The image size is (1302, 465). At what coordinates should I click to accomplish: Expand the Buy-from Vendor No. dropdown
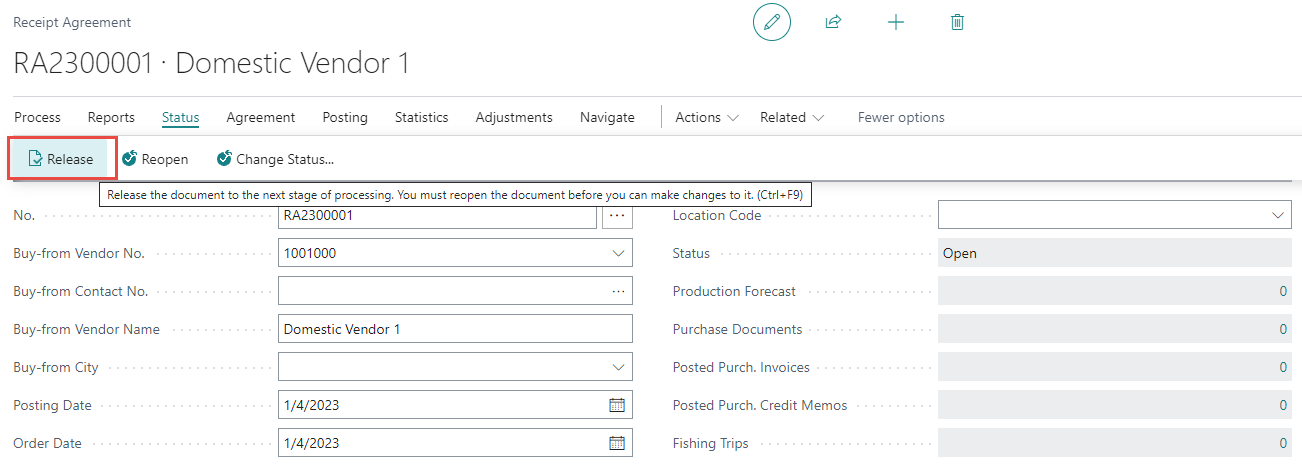[x=617, y=253]
